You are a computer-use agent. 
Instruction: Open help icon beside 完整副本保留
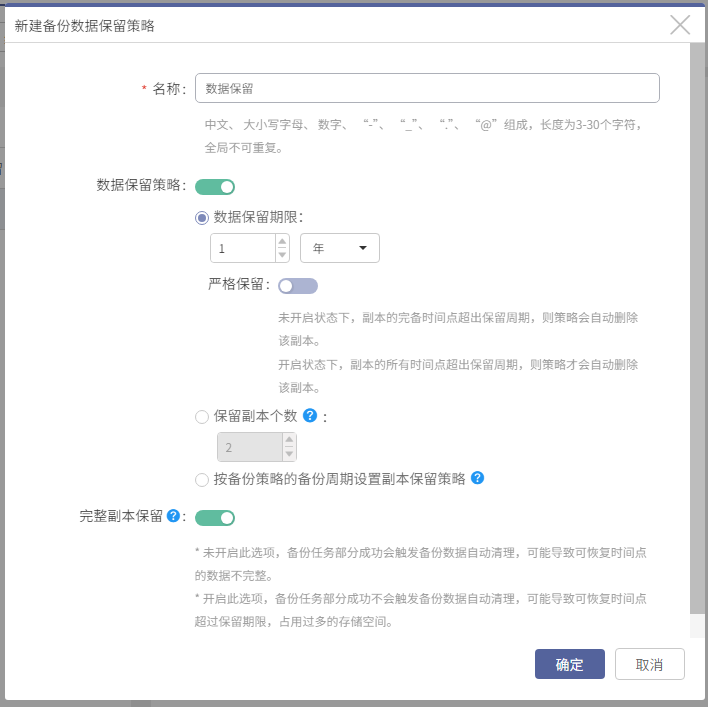click(173, 516)
